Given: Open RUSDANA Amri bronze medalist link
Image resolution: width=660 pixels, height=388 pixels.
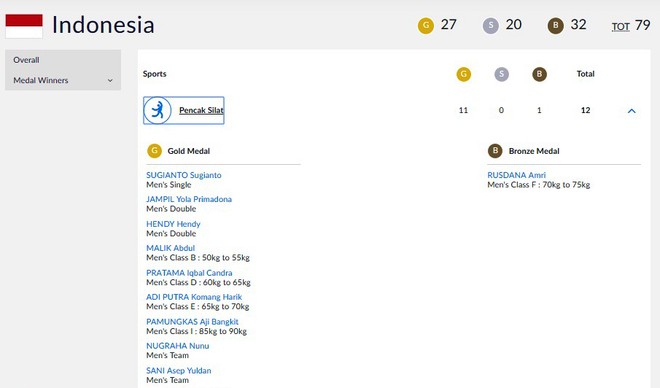Looking at the screenshot, I should coord(516,175).
